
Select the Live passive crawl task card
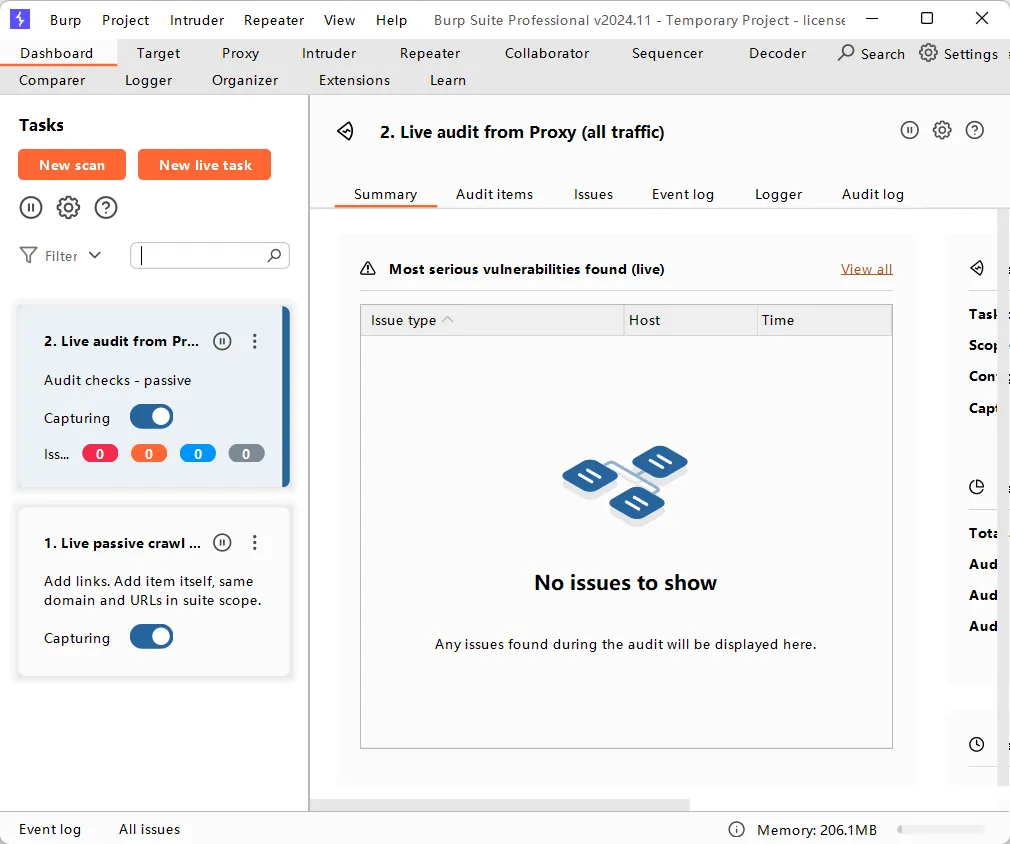coord(154,591)
